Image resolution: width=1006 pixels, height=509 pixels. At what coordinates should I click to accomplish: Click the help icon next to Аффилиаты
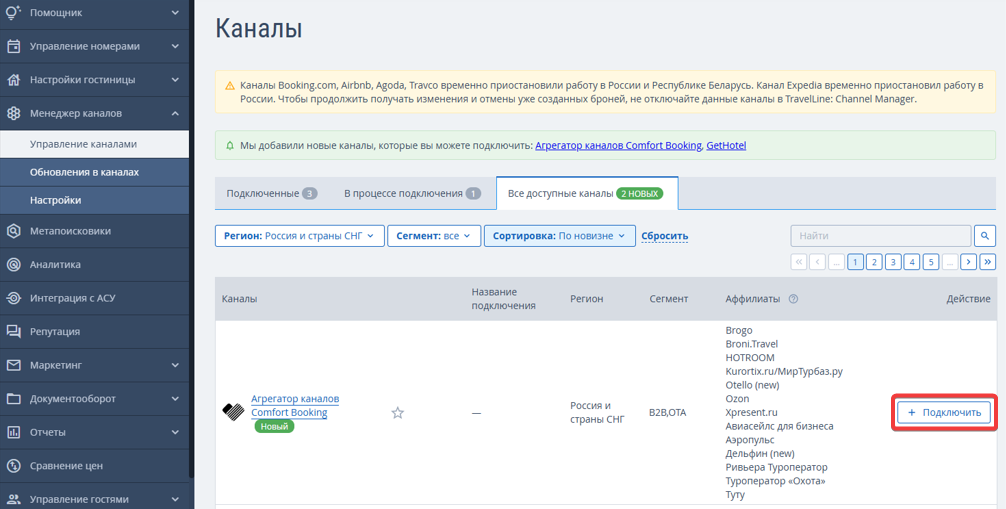[x=793, y=298]
